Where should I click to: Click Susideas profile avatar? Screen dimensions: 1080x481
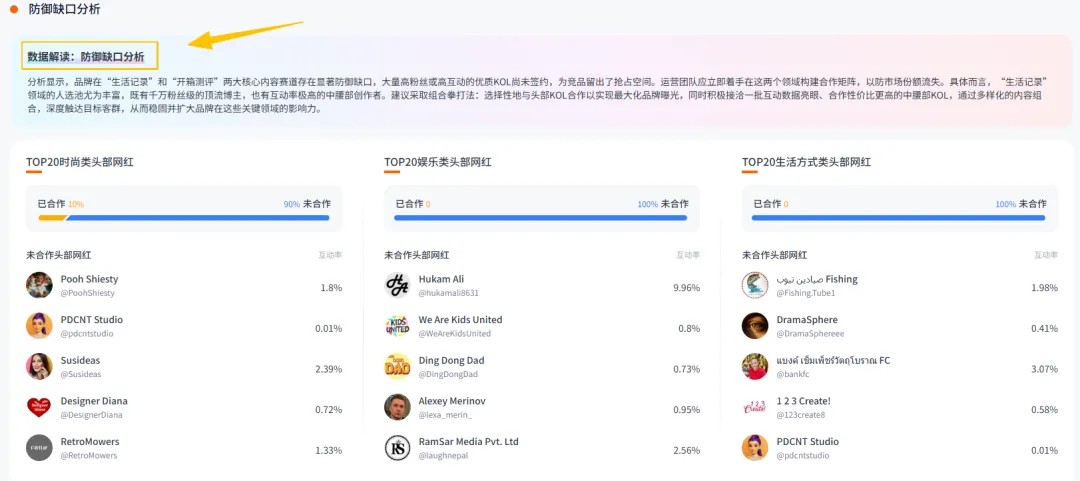coord(39,367)
